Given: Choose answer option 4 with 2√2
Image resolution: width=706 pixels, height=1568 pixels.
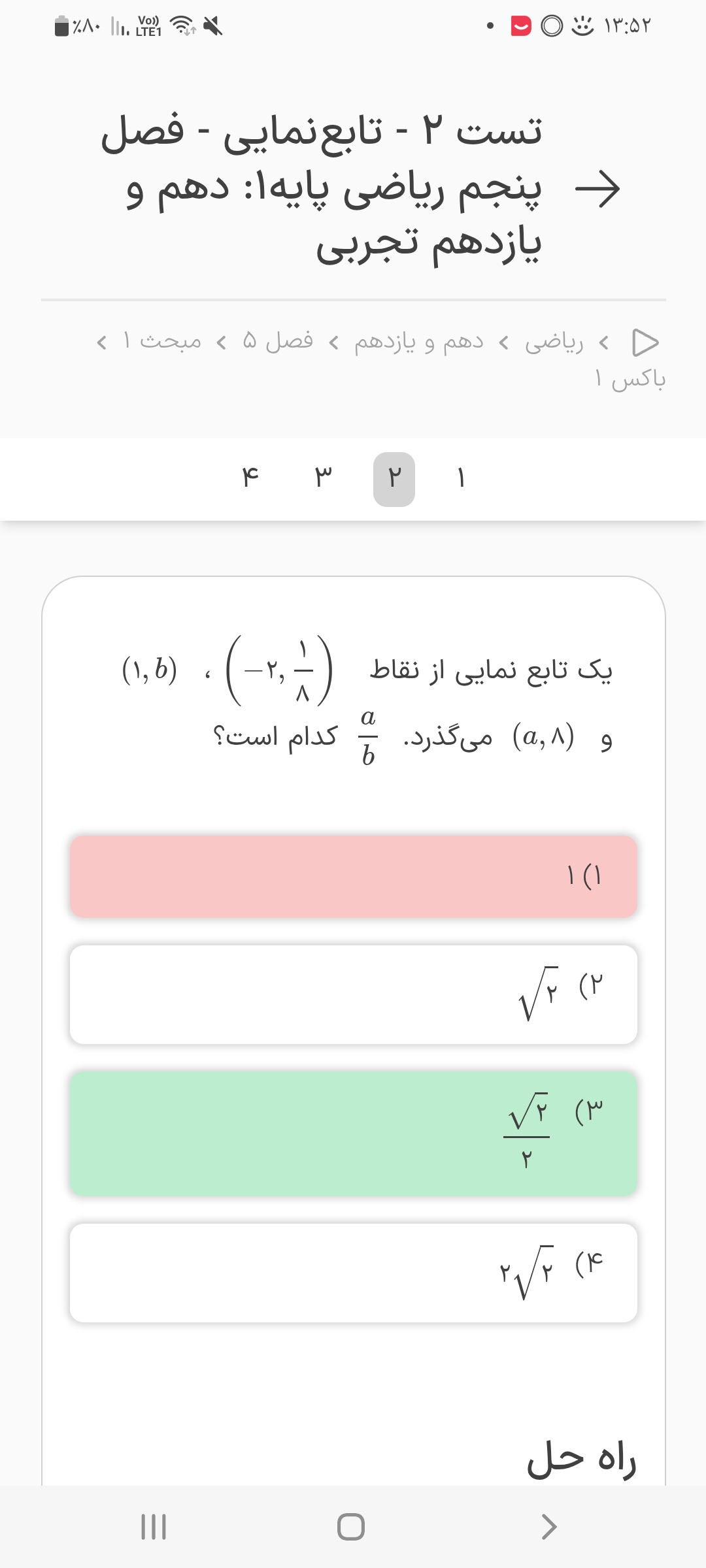Looking at the screenshot, I should coord(353,1273).
